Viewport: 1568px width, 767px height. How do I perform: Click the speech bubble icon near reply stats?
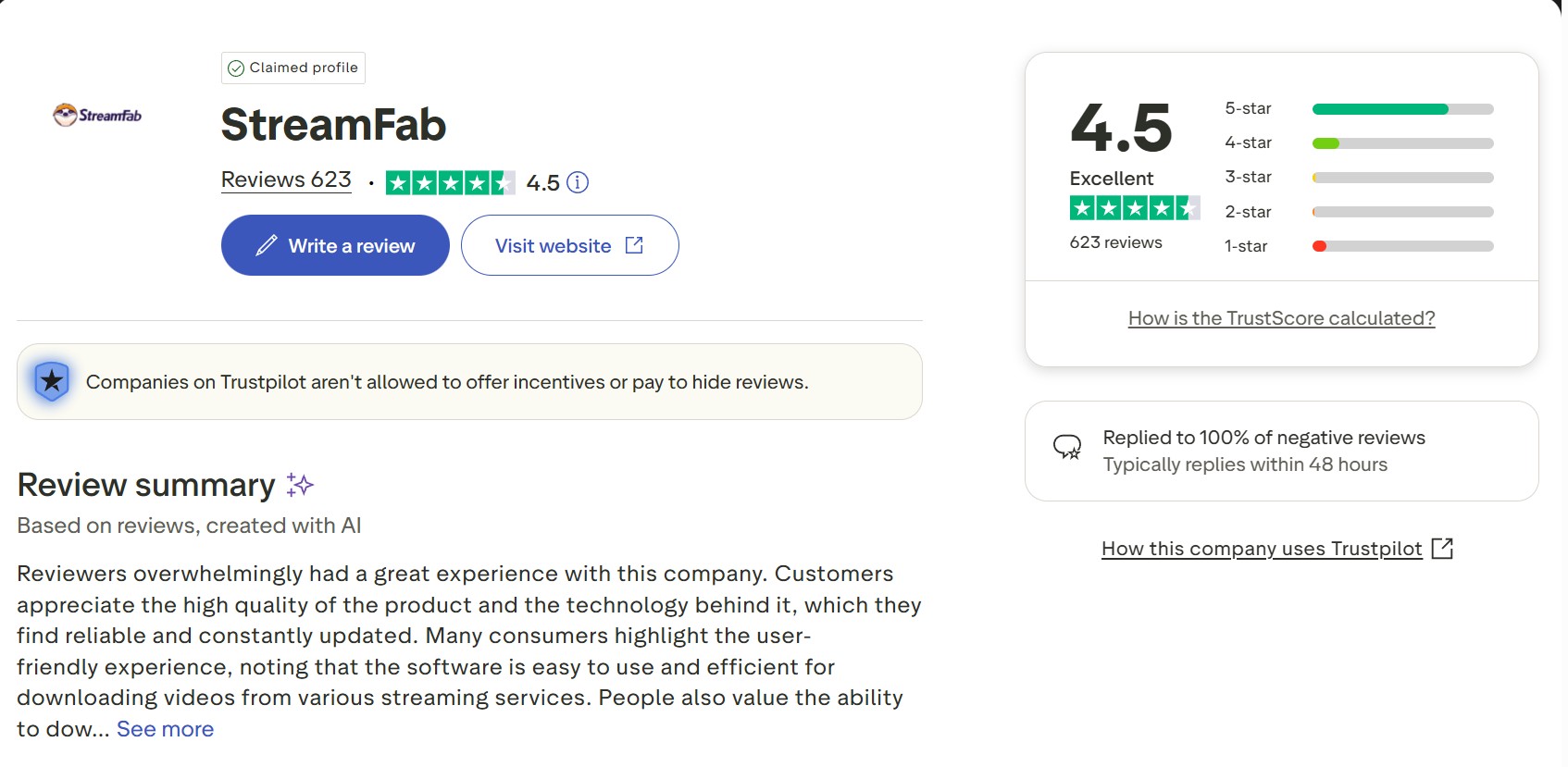pyautogui.click(x=1068, y=448)
